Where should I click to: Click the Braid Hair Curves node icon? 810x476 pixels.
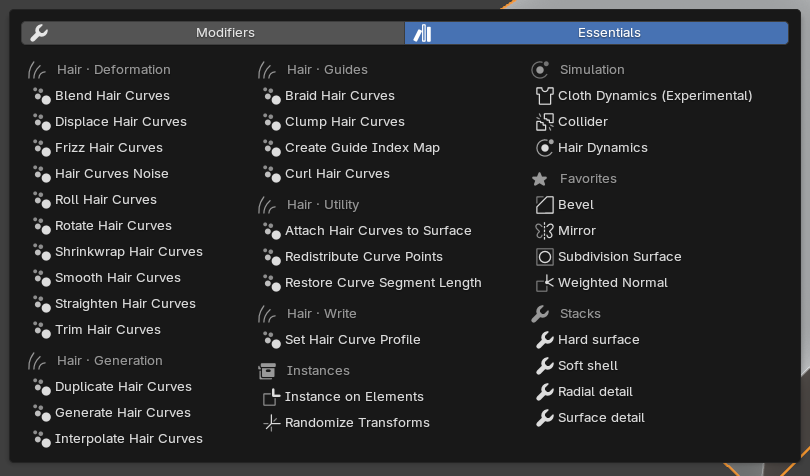[x=272, y=96]
